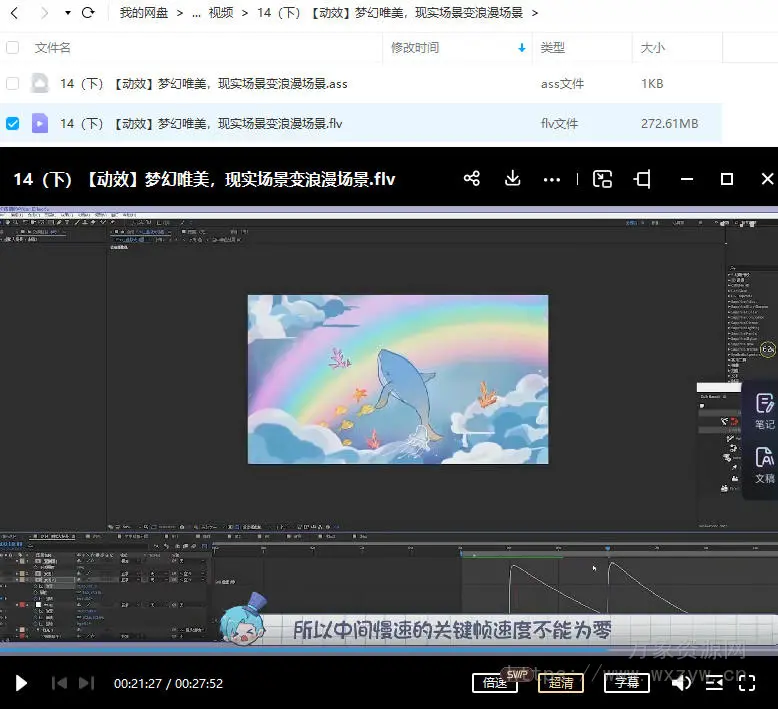Toggle the select-all files checkbox
This screenshot has width=778, height=709.
click(x=12, y=47)
